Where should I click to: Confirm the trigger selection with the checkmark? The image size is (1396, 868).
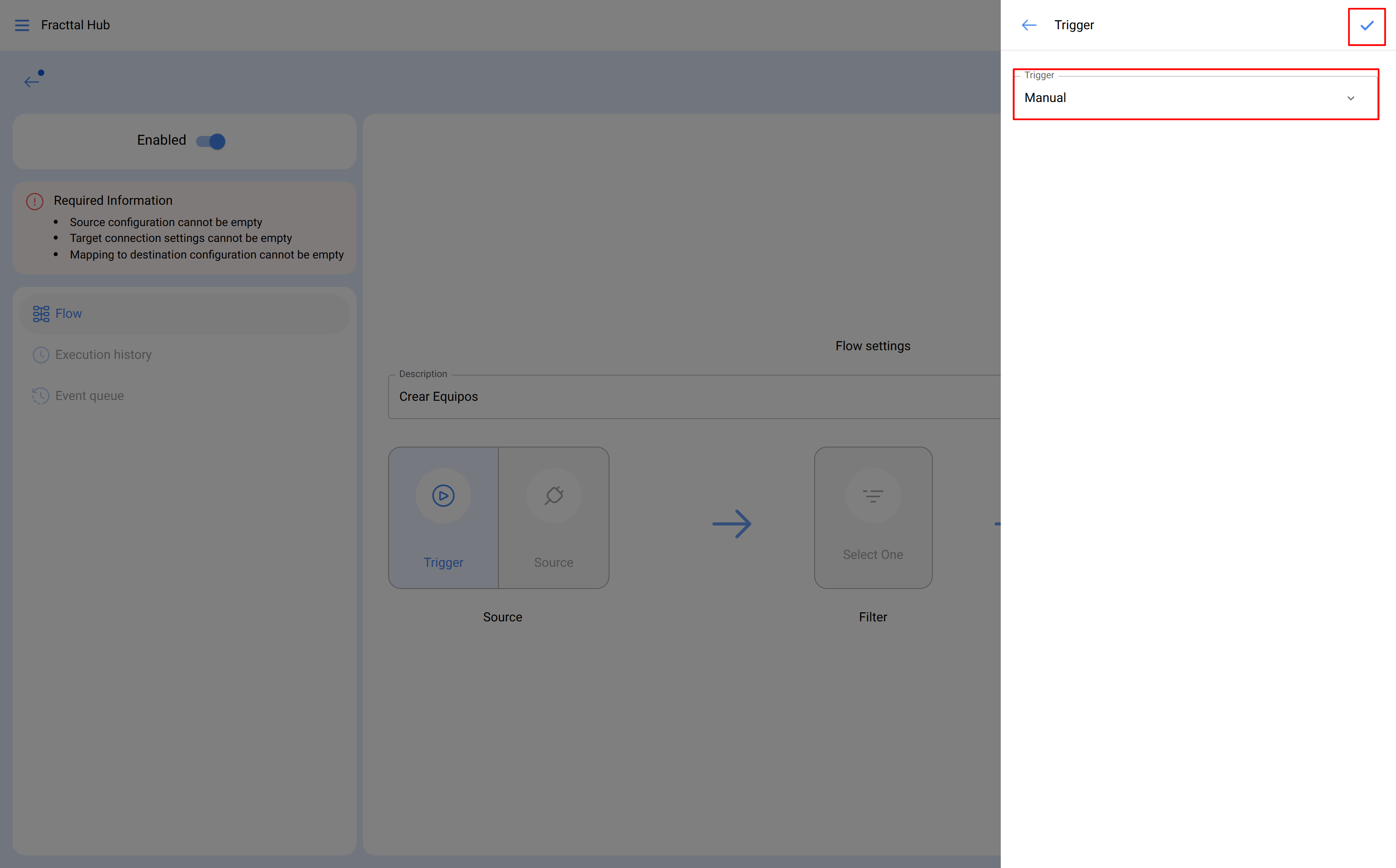point(1367,25)
